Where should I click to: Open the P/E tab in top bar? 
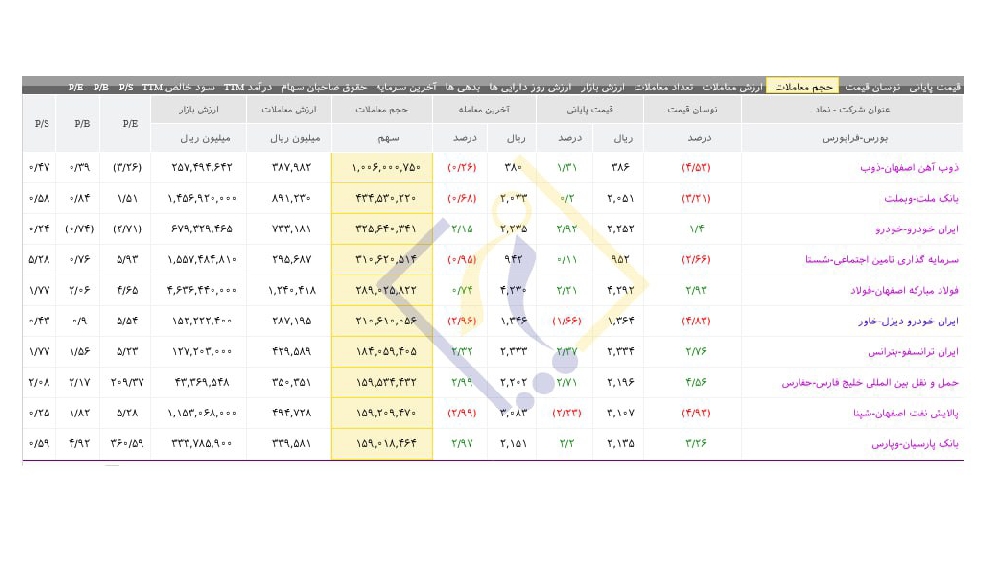coord(76,87)
